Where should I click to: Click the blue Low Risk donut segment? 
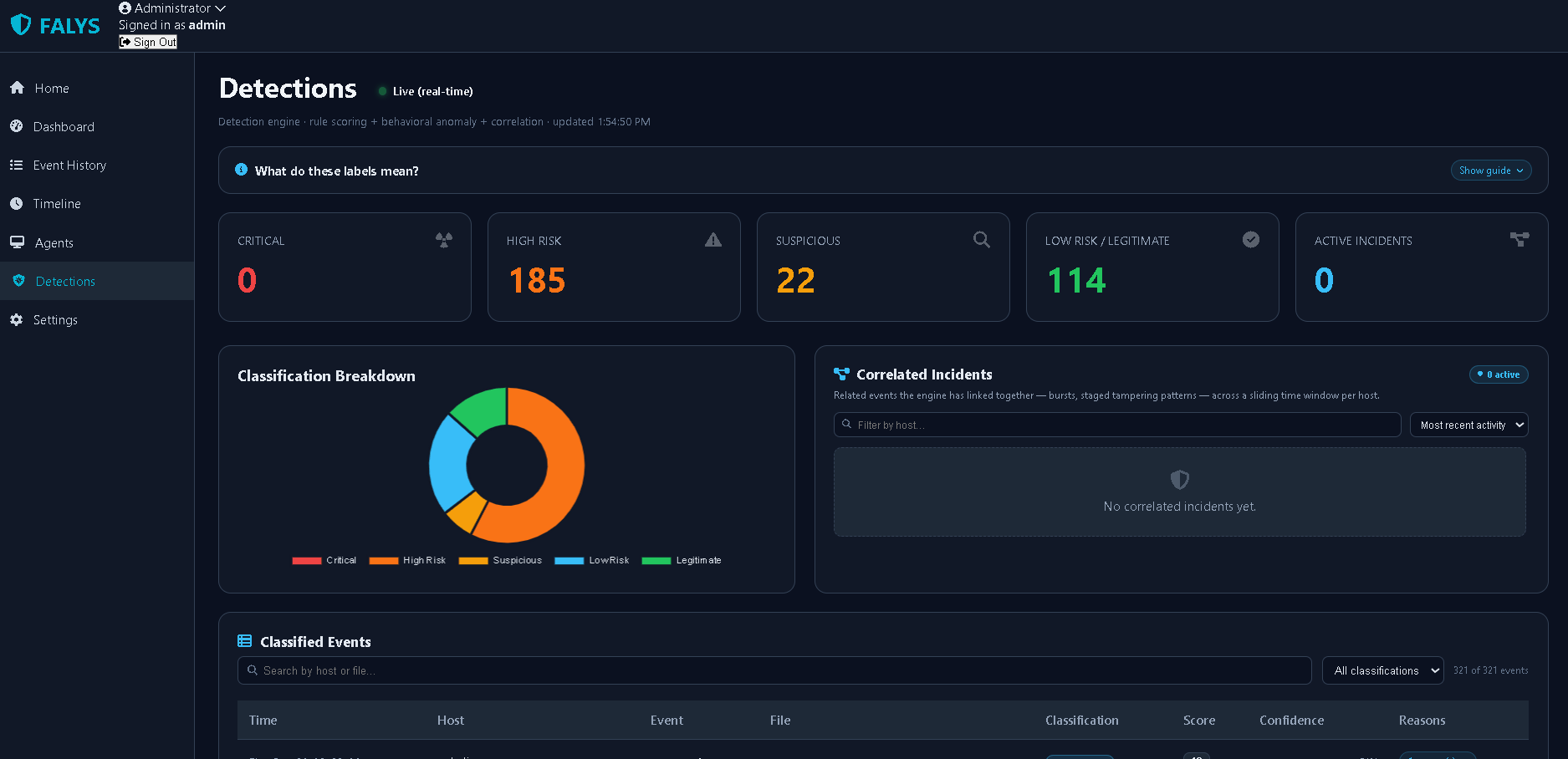(x=449, y=464)
